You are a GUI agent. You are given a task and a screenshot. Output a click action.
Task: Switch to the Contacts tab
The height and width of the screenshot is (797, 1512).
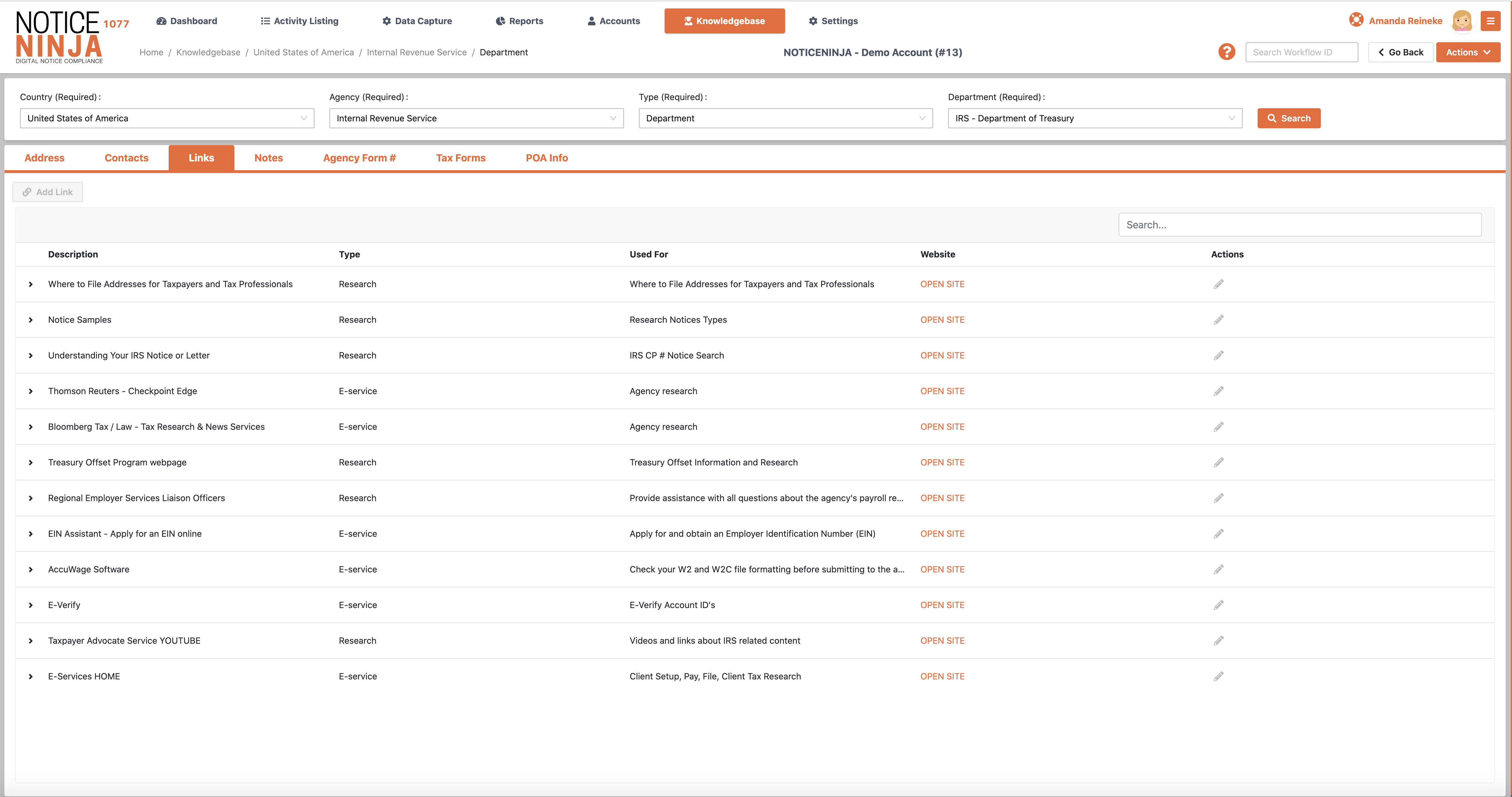click(x=126, y=158)
